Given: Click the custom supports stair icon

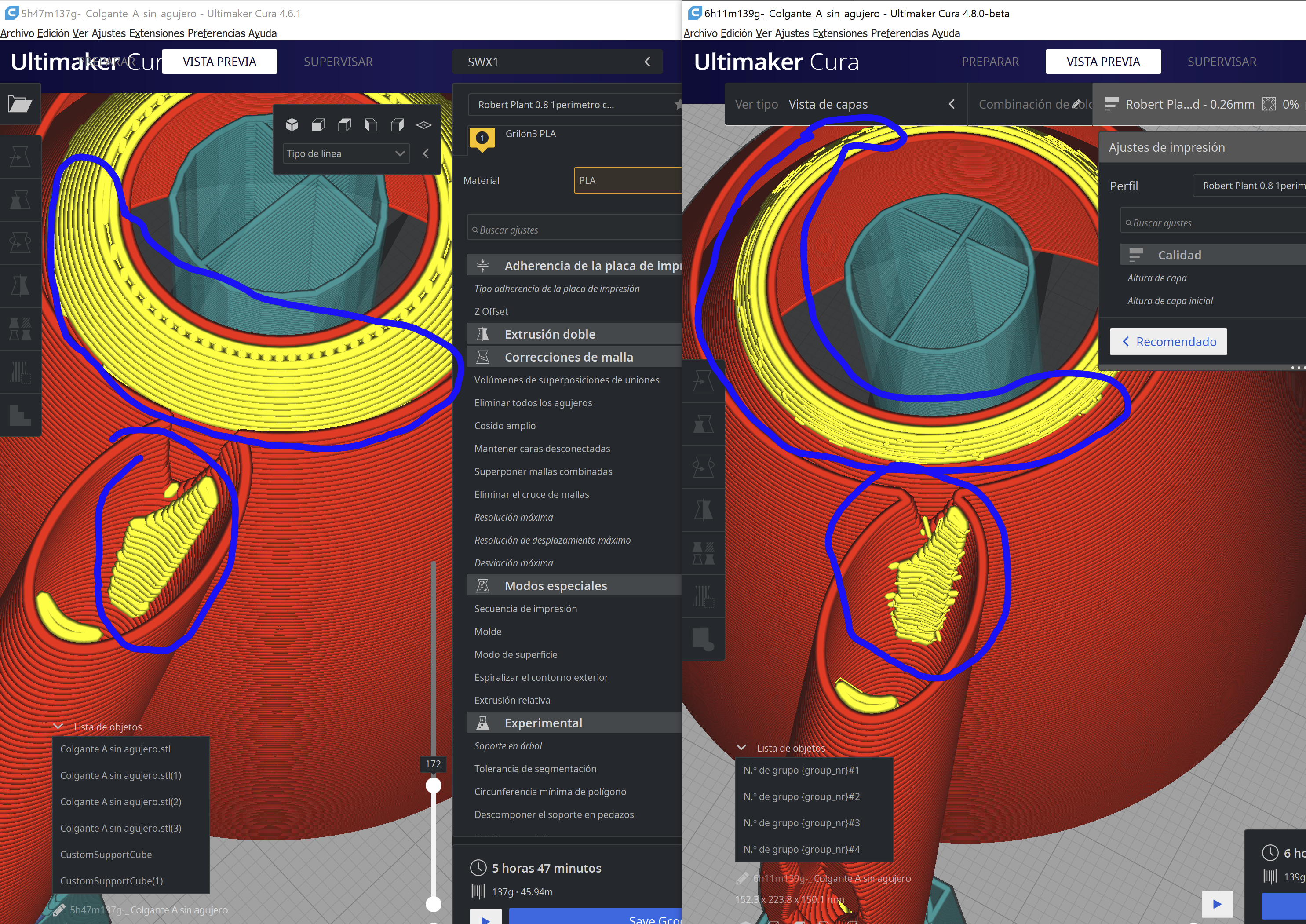Looking at the screenshot, I should (x=20, y=415).
